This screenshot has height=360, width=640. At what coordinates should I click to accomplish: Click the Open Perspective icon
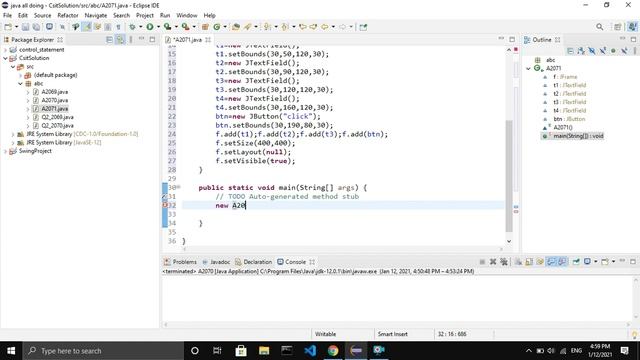tap(618, 27)
